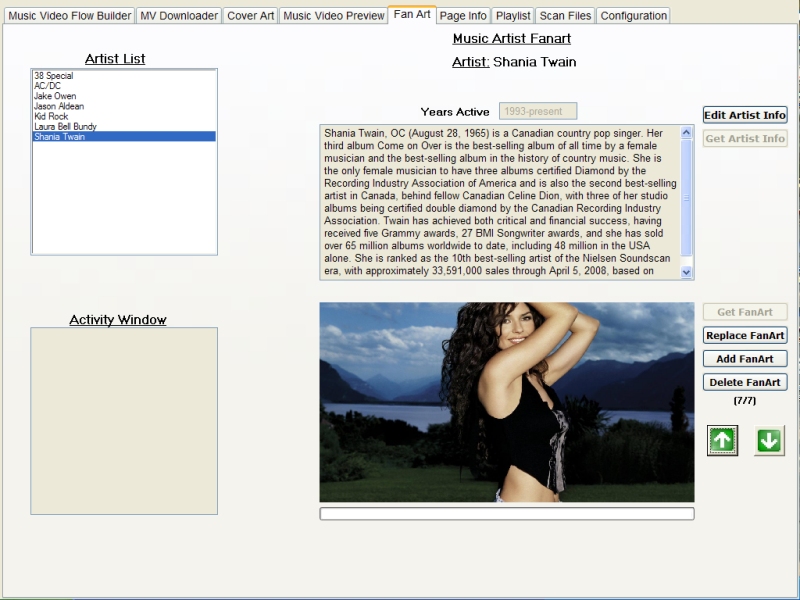Open the Playlist tab

coord(513,16)
